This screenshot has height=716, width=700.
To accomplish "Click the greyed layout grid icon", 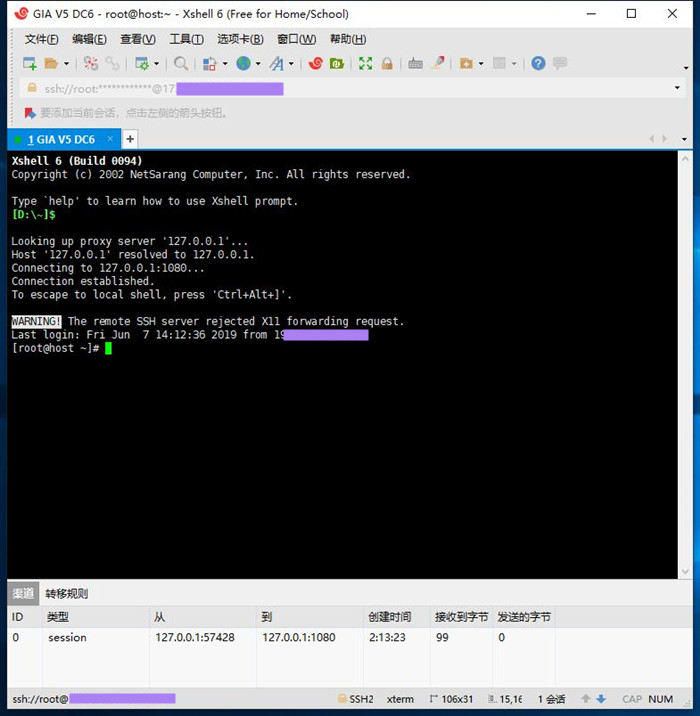I will click(x=499, y=63).
